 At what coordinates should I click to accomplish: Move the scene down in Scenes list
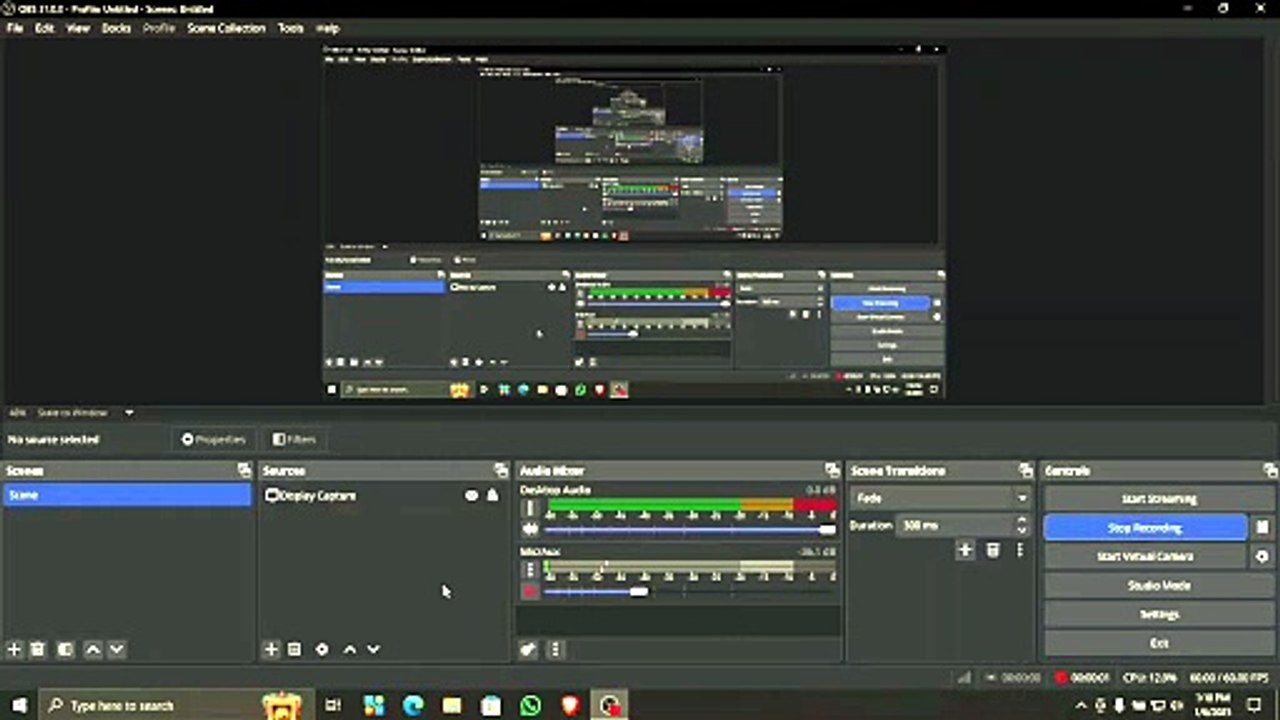pos(116,649)
